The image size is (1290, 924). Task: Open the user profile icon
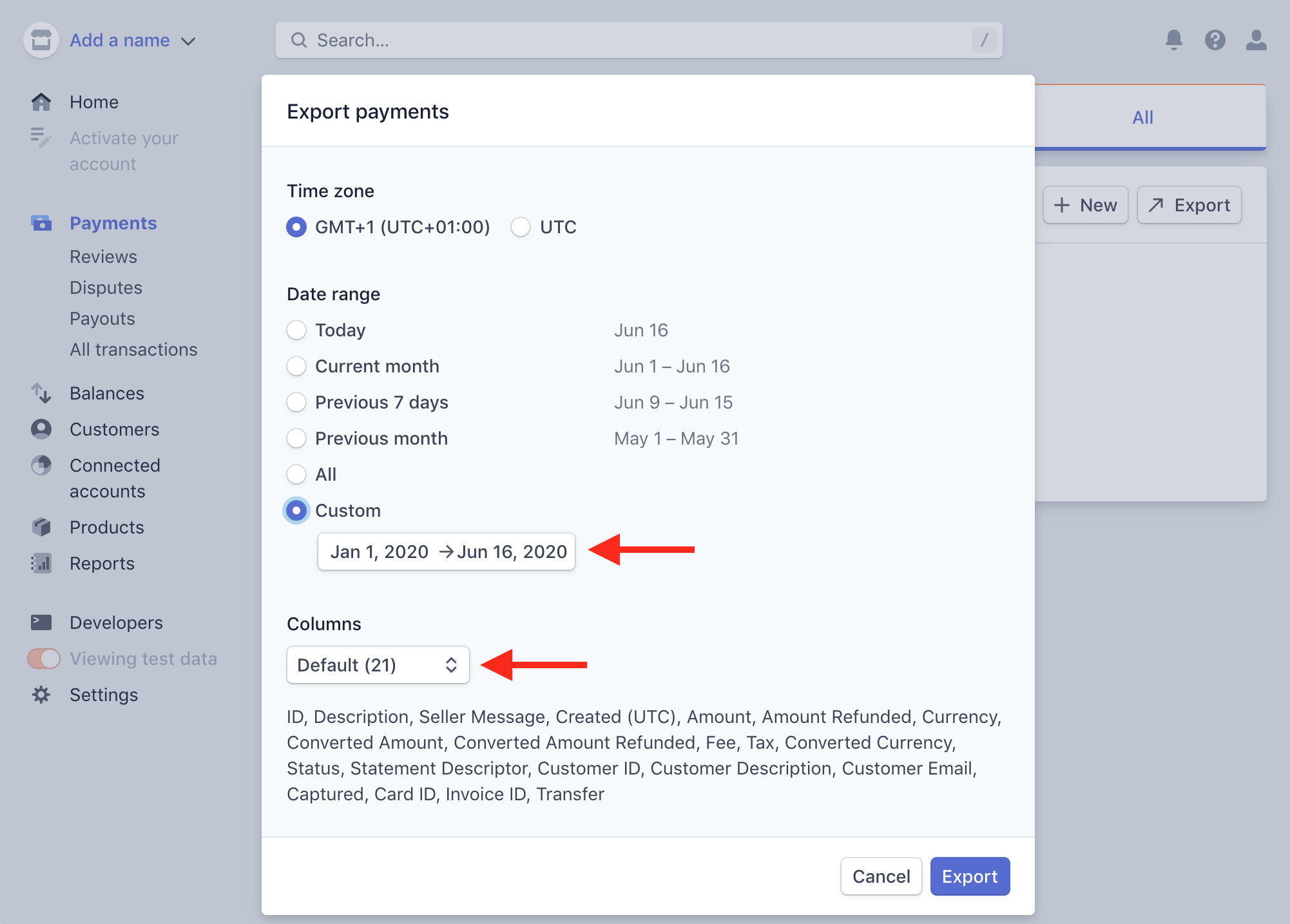click(x=1256, y=40)
